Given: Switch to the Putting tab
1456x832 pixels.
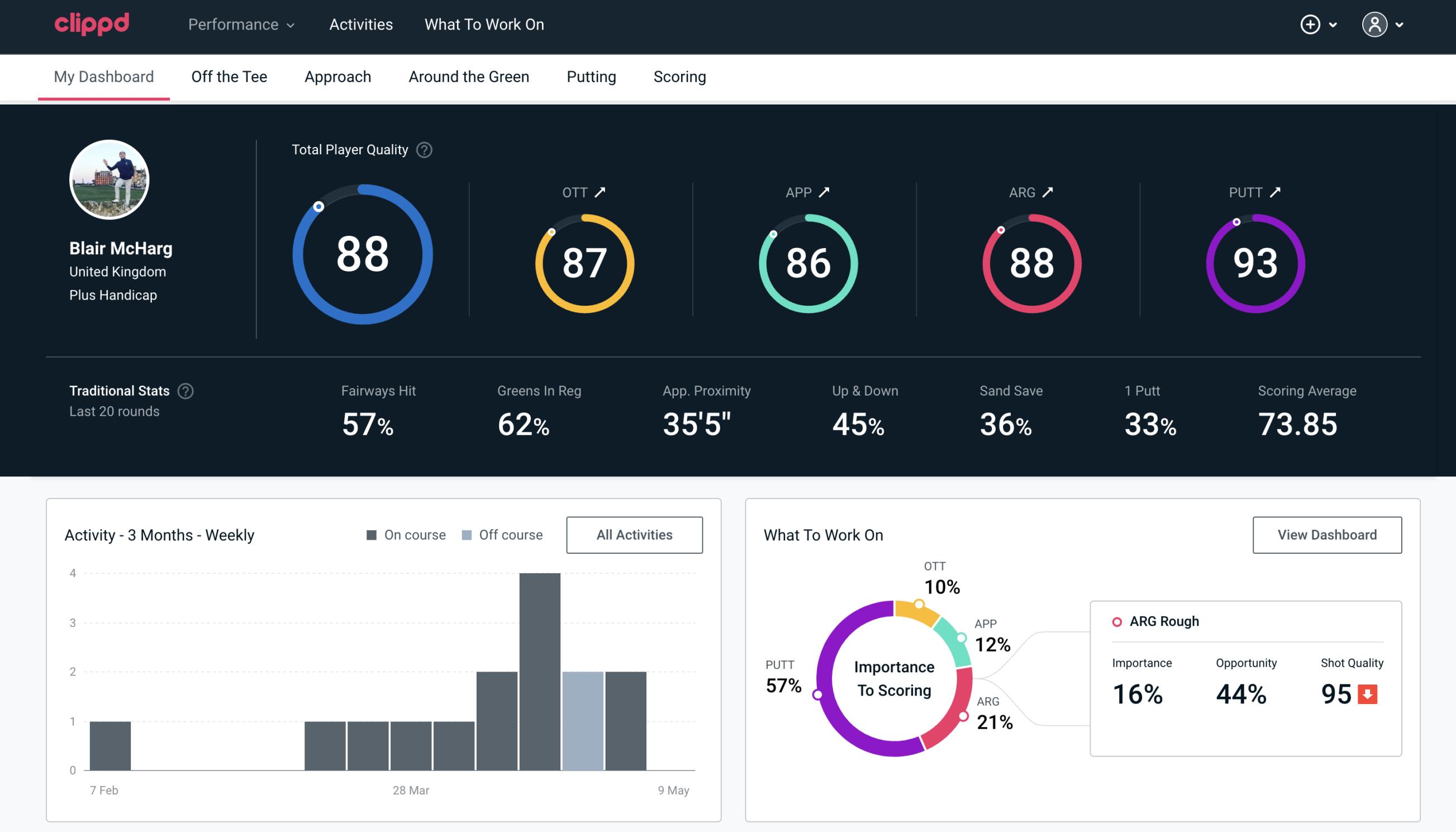Looking at the screenshot, I should pos(591,76).
